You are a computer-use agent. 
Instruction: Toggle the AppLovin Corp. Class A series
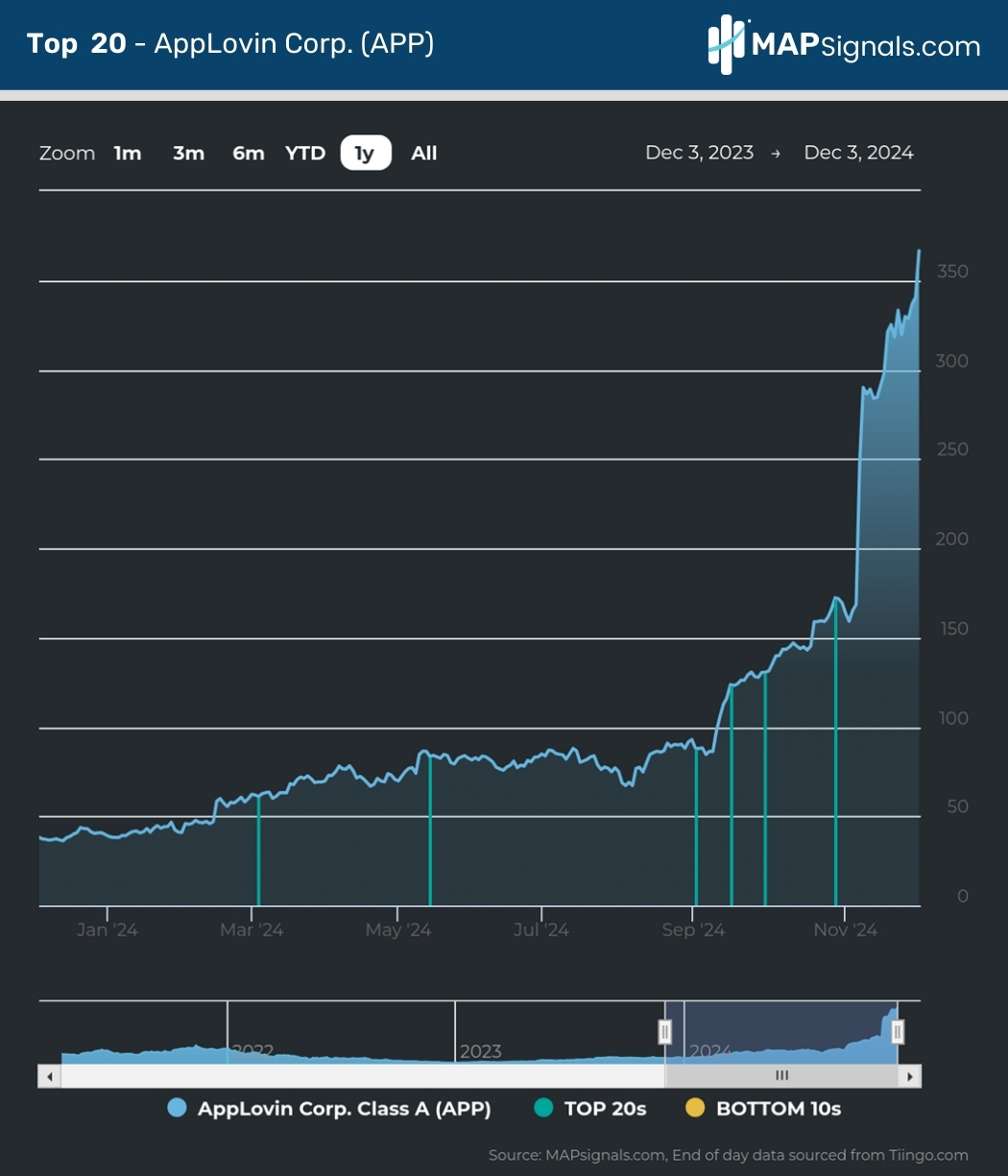(344, 1109)
